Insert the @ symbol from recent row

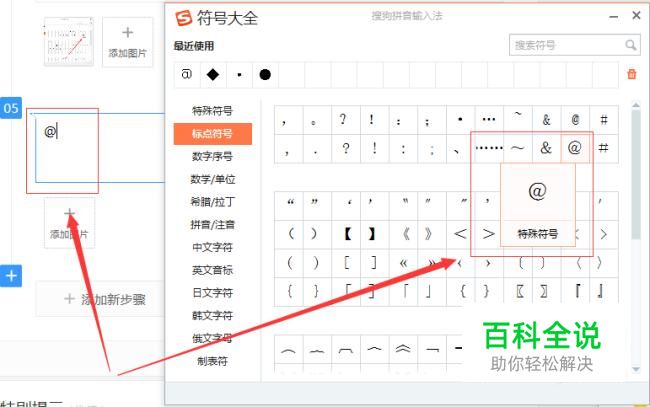click(x=187, y=75)
